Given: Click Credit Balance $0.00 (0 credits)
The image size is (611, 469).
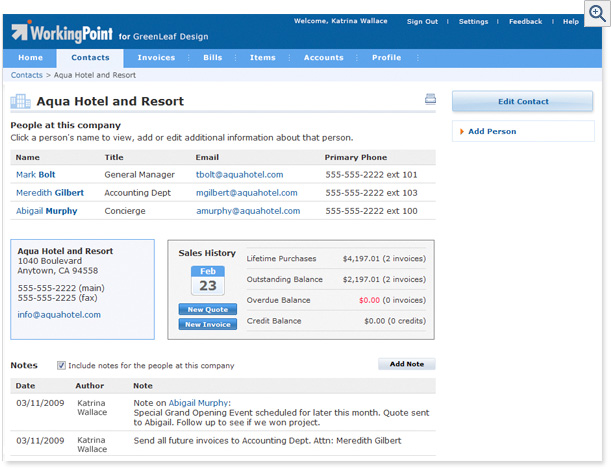Looking at the screenshot, I should (395, 321).
